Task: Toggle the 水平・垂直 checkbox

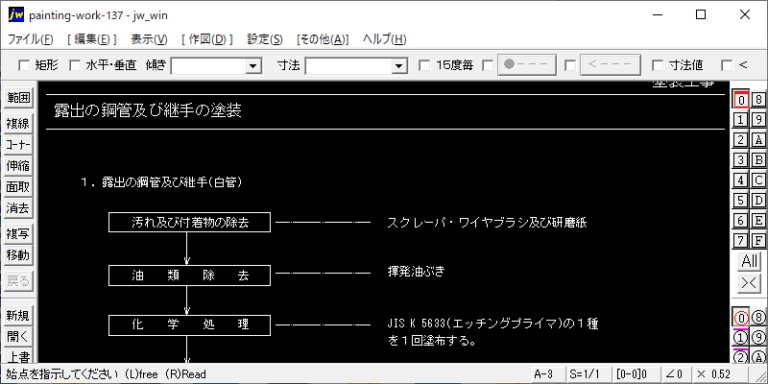Action: tap(74, 65)
